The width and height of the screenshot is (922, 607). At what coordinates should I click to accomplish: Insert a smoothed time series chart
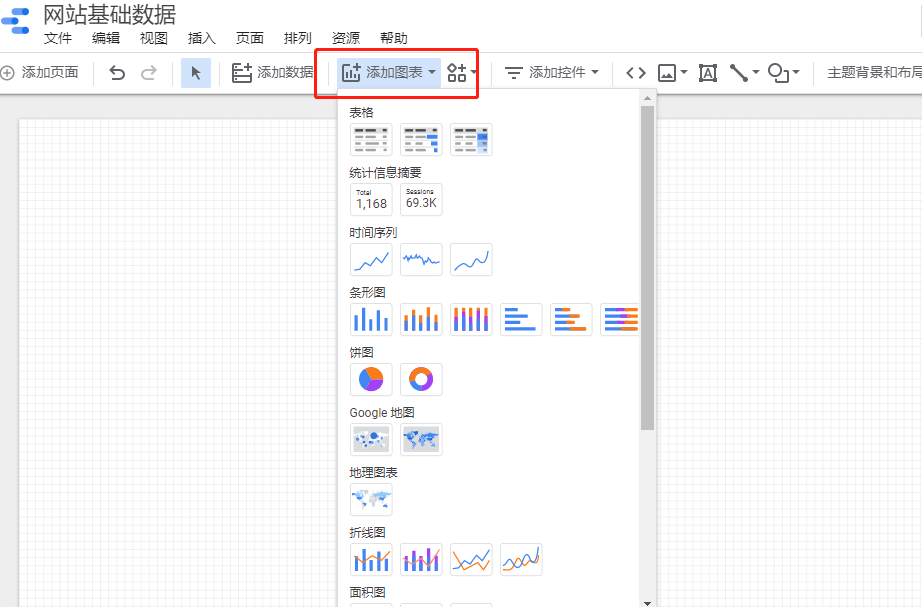[471, 259]
